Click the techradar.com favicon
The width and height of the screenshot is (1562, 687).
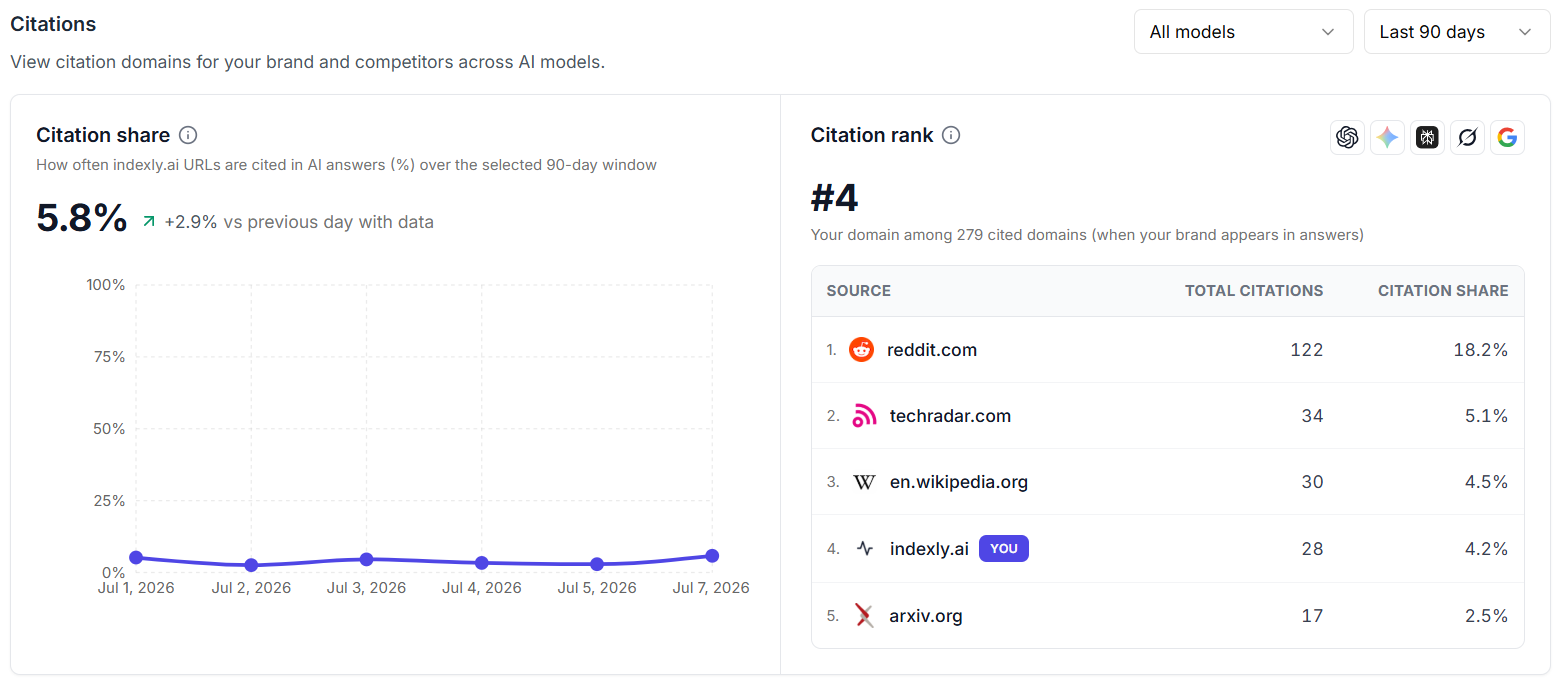864,416
